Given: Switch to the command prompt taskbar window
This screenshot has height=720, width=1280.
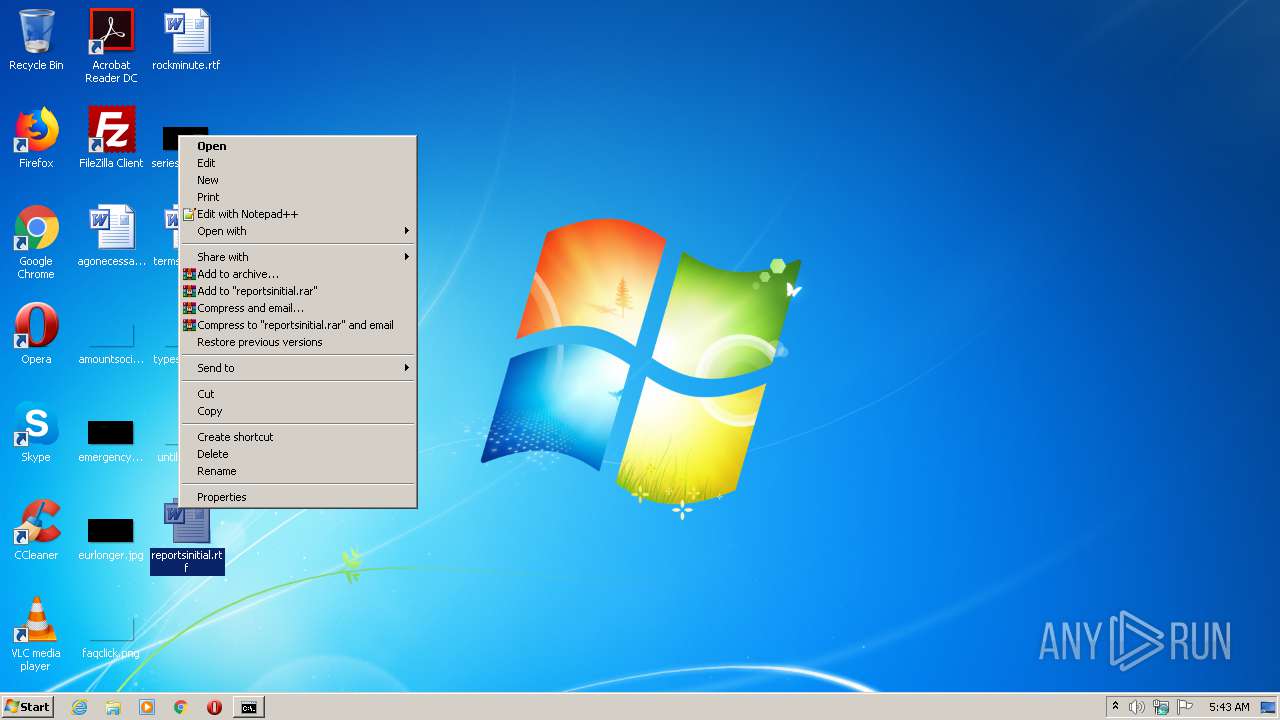Looking at the screenshot, I should point(248,707).
